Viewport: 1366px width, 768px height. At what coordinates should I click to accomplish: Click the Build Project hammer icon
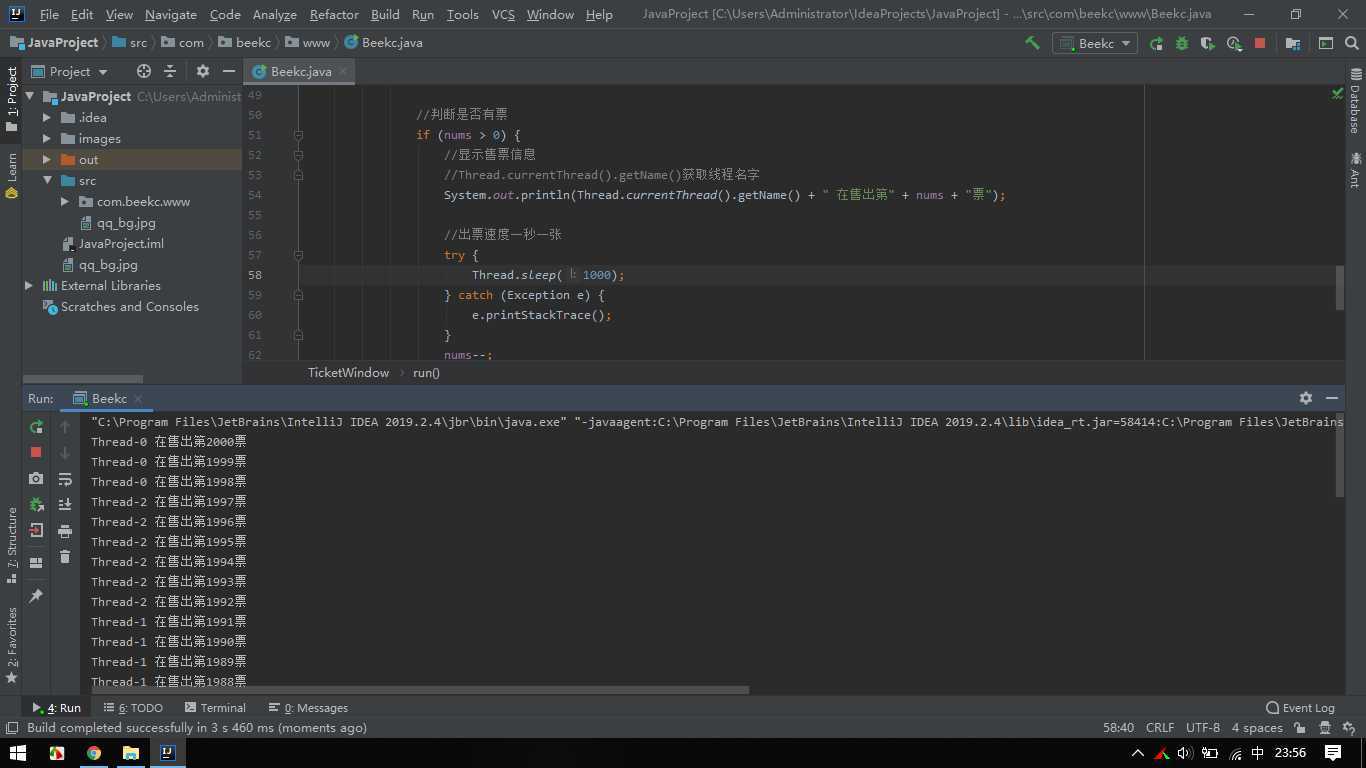point(1032,43)
